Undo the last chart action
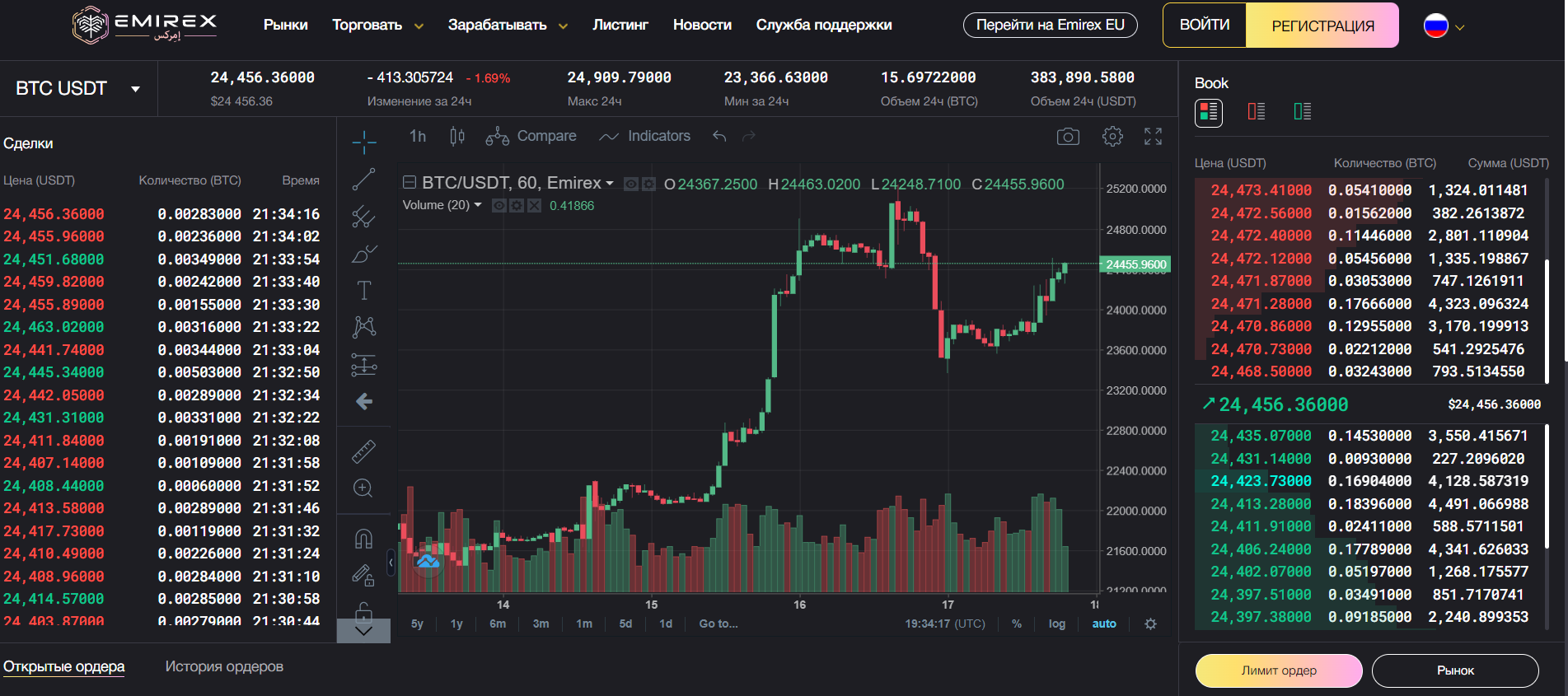This screenshot has width=1568, height=696. click(x=719, y=136)
